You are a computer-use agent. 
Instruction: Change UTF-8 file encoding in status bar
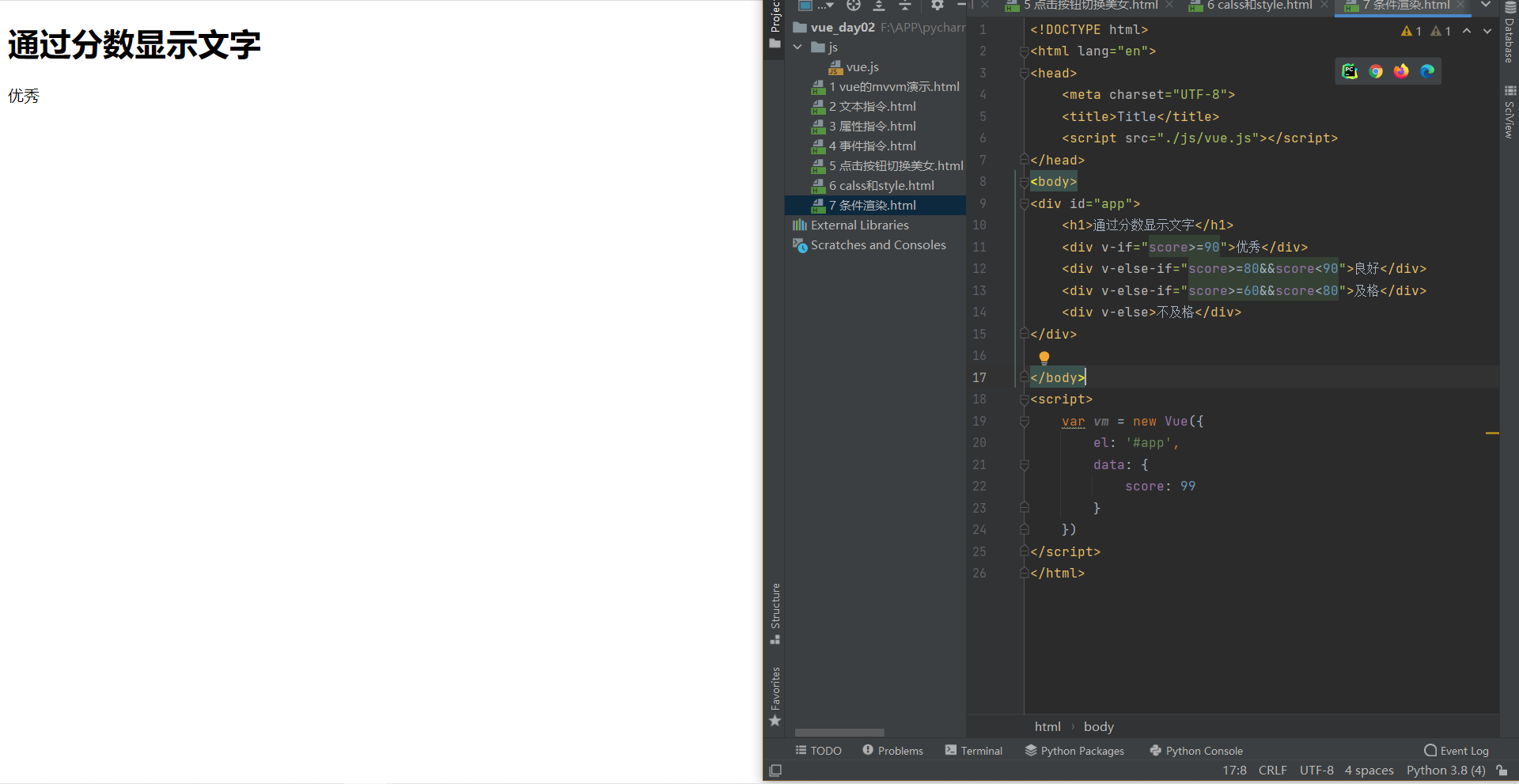click(x=1316, y=771)
